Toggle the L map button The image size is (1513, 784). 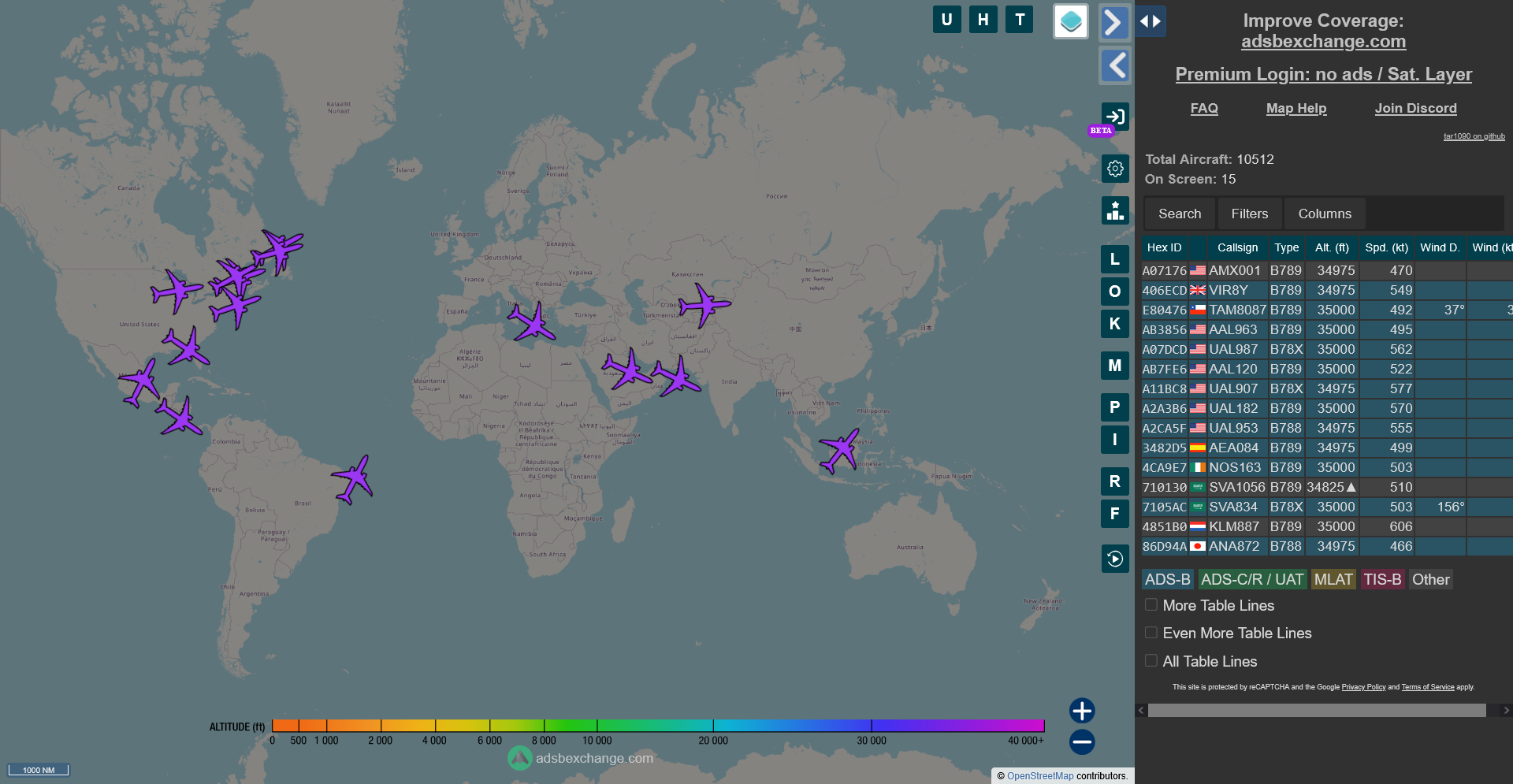coord(1114,259)
